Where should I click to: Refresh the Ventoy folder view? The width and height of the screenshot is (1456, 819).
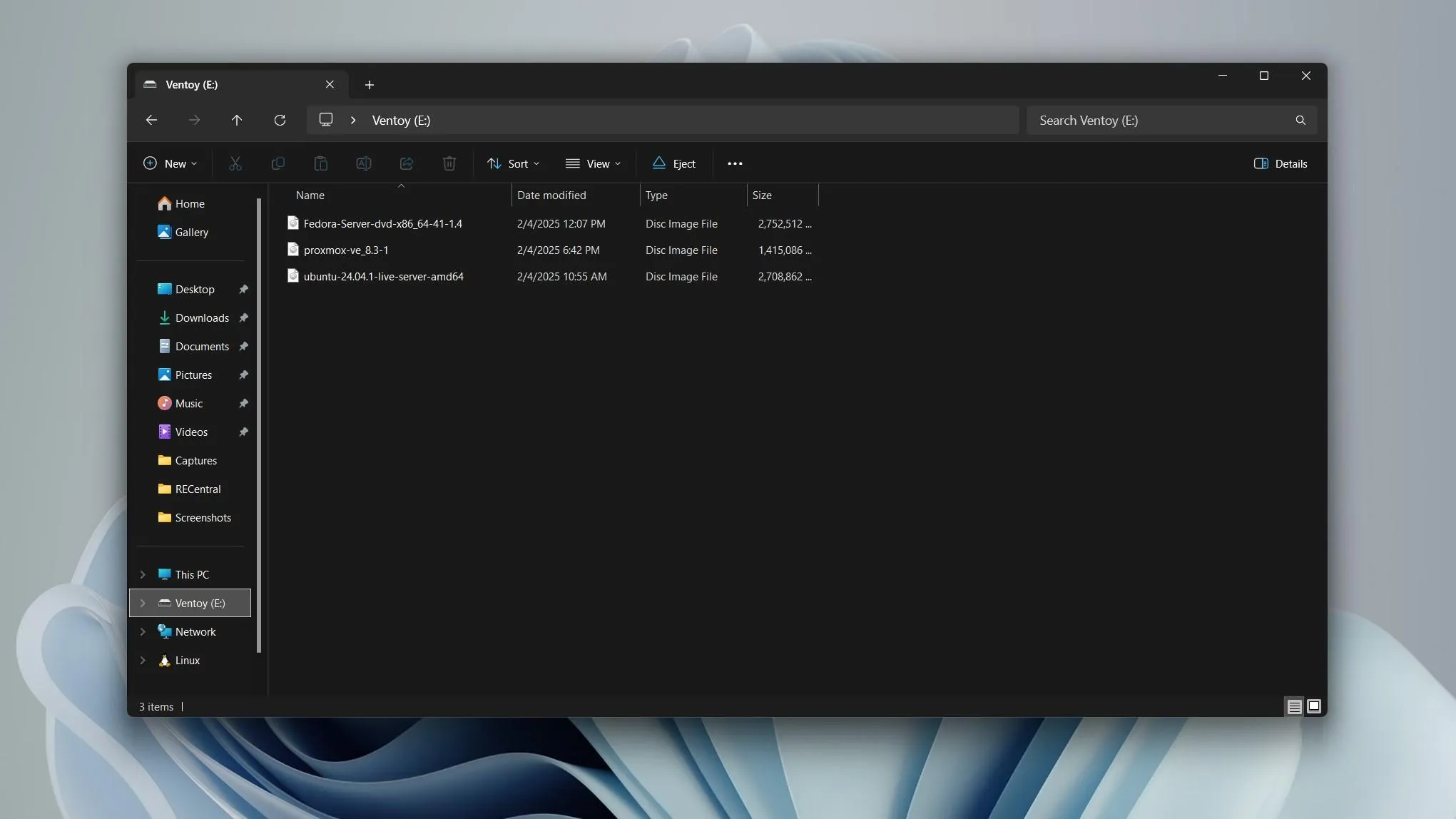(x=280, y=120)
